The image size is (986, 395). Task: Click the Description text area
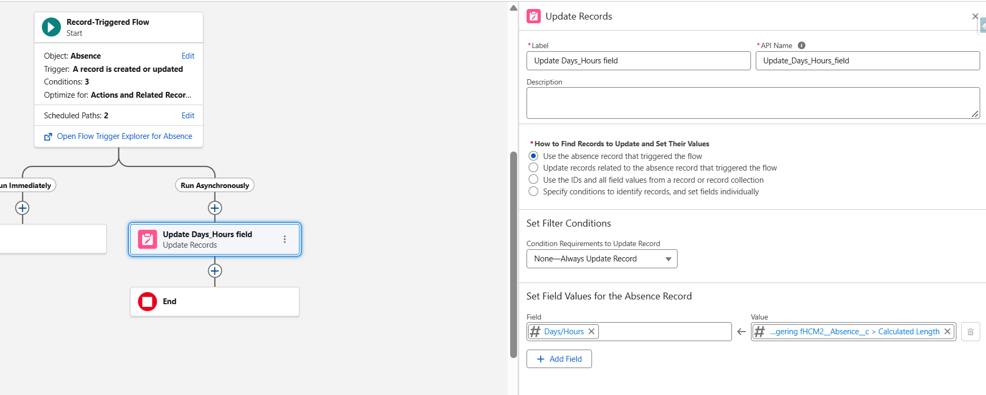753,103
